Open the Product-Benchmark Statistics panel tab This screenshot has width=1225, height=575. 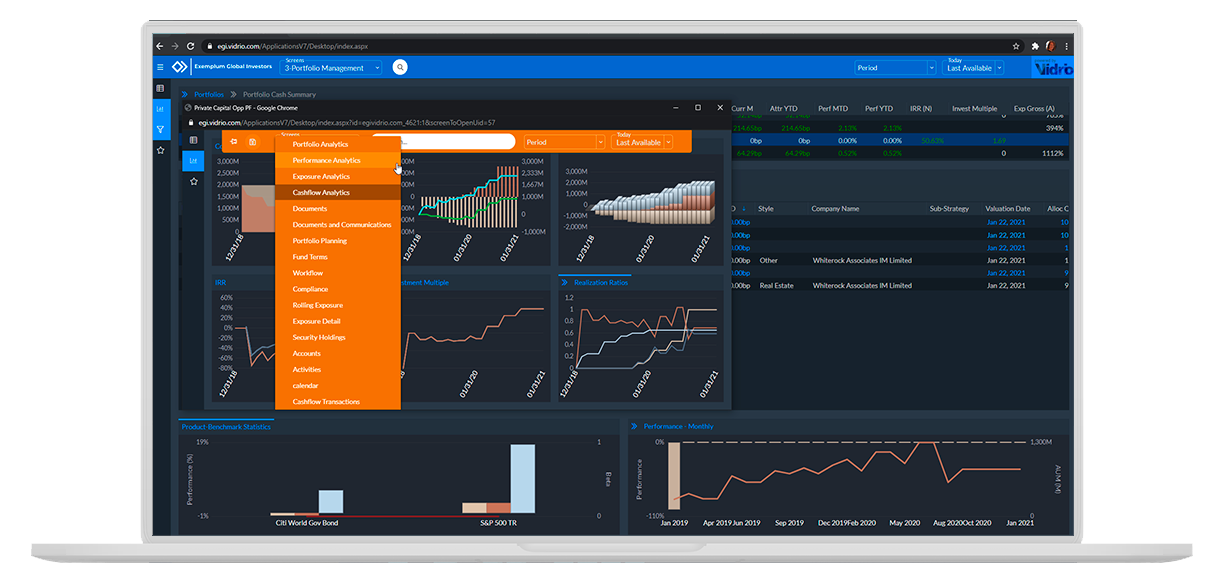coord(226,426)
